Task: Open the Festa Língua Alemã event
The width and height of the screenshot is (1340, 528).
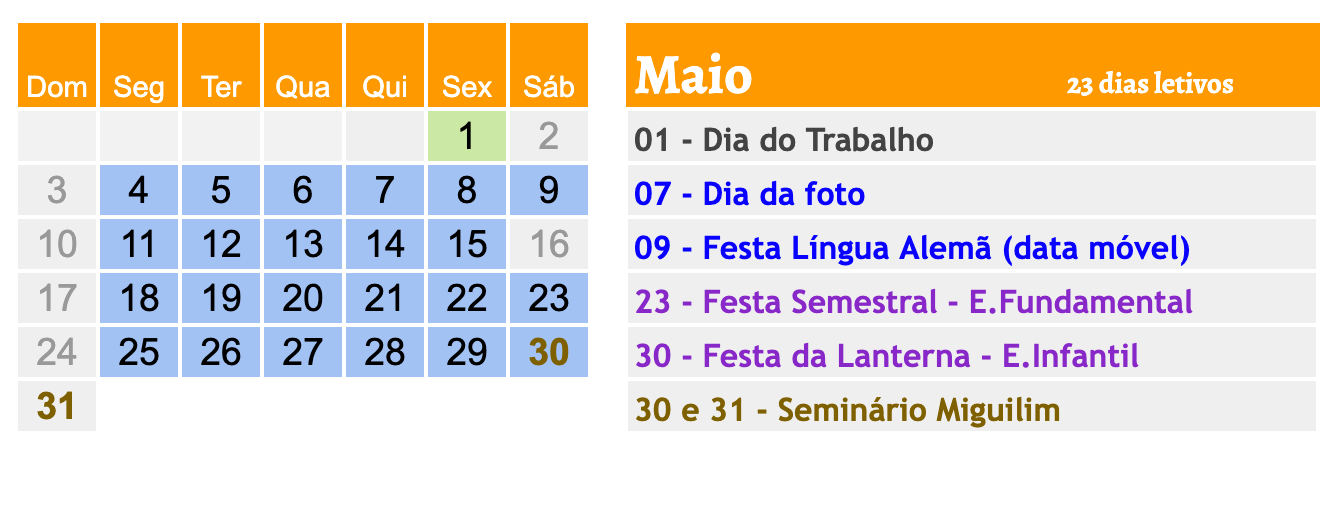Action: 912,248
